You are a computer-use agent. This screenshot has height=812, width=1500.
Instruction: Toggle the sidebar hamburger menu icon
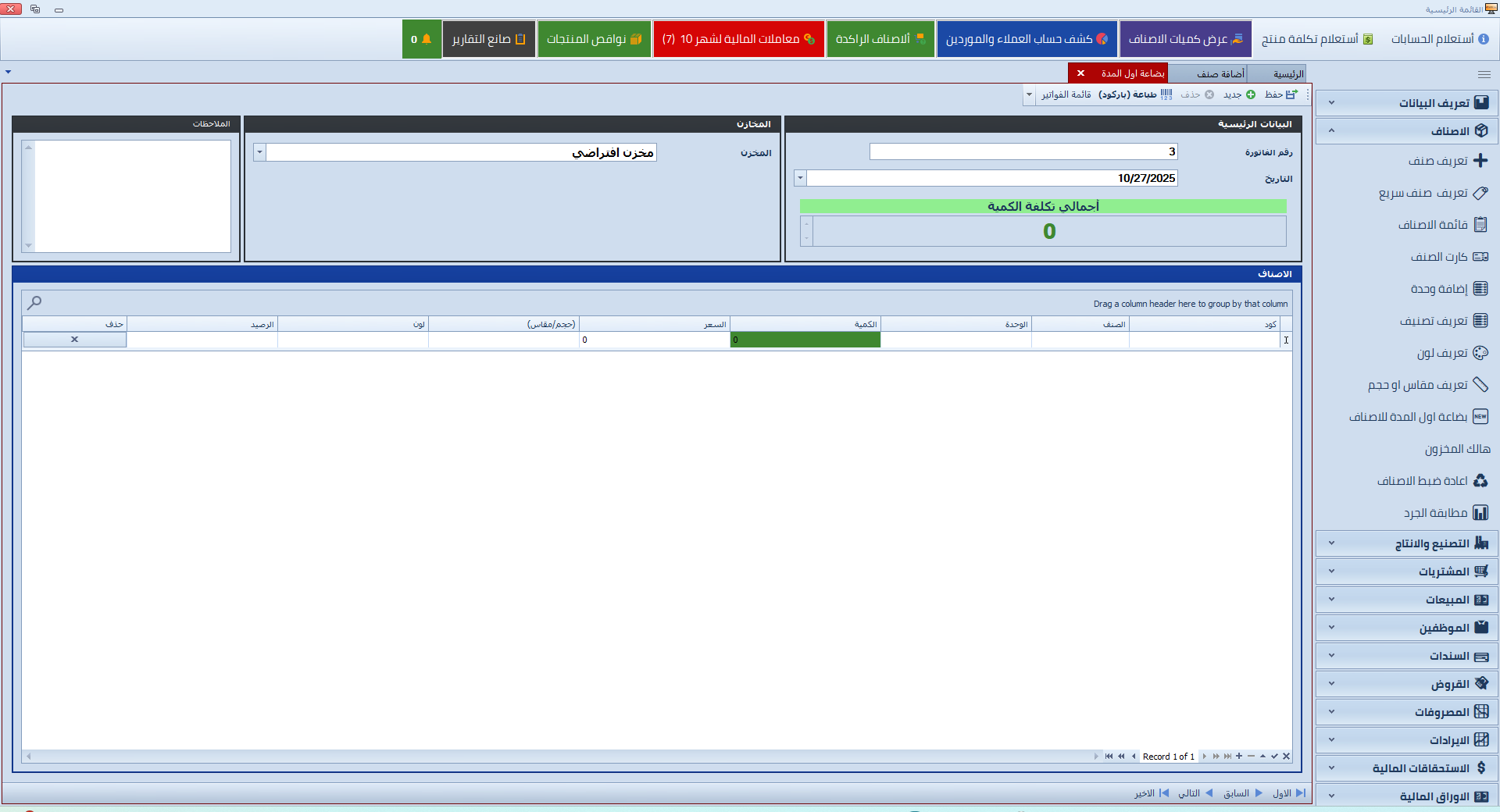pos(1484,74)
